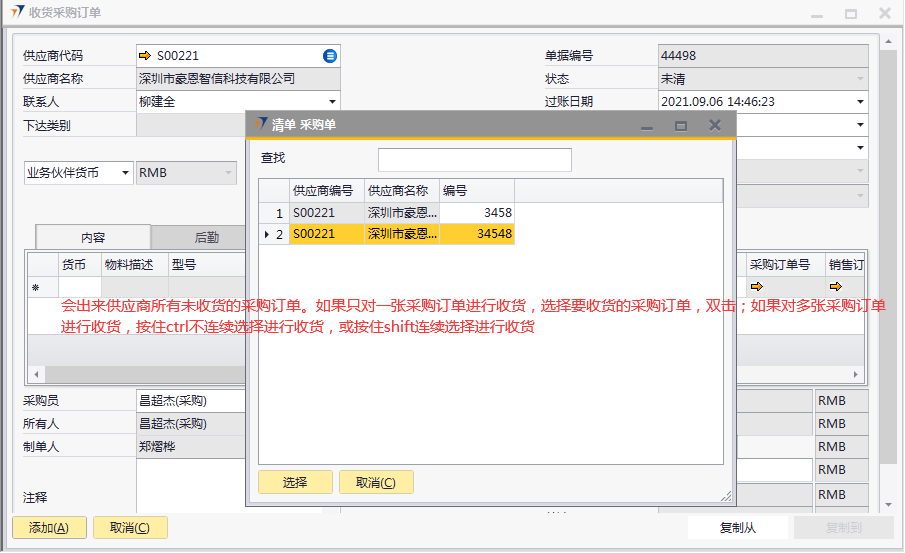The image size is (905, 553).
Task: Open the 联系人 dropdown showing 柳建全
Action: (x=332, y=101)
